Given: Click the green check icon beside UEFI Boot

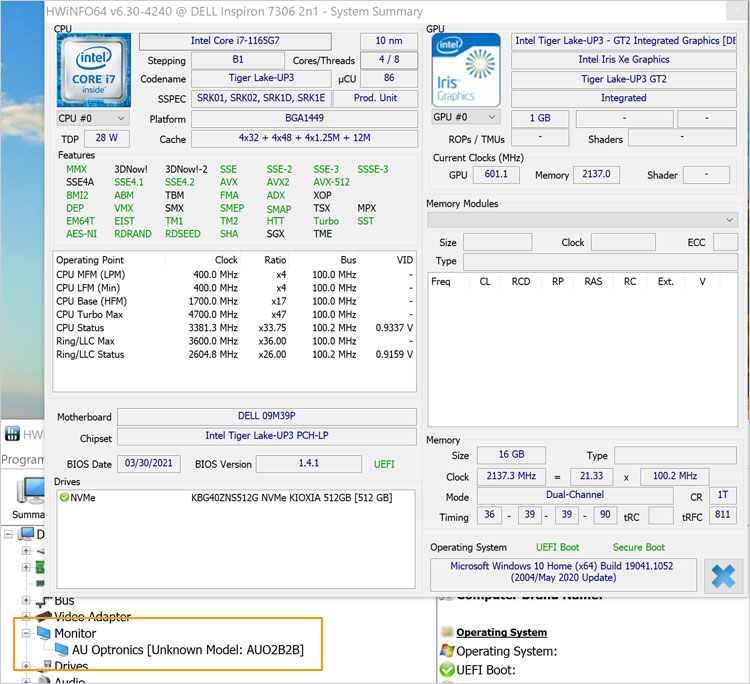Looking at the screenshot, I should point(446,669).
